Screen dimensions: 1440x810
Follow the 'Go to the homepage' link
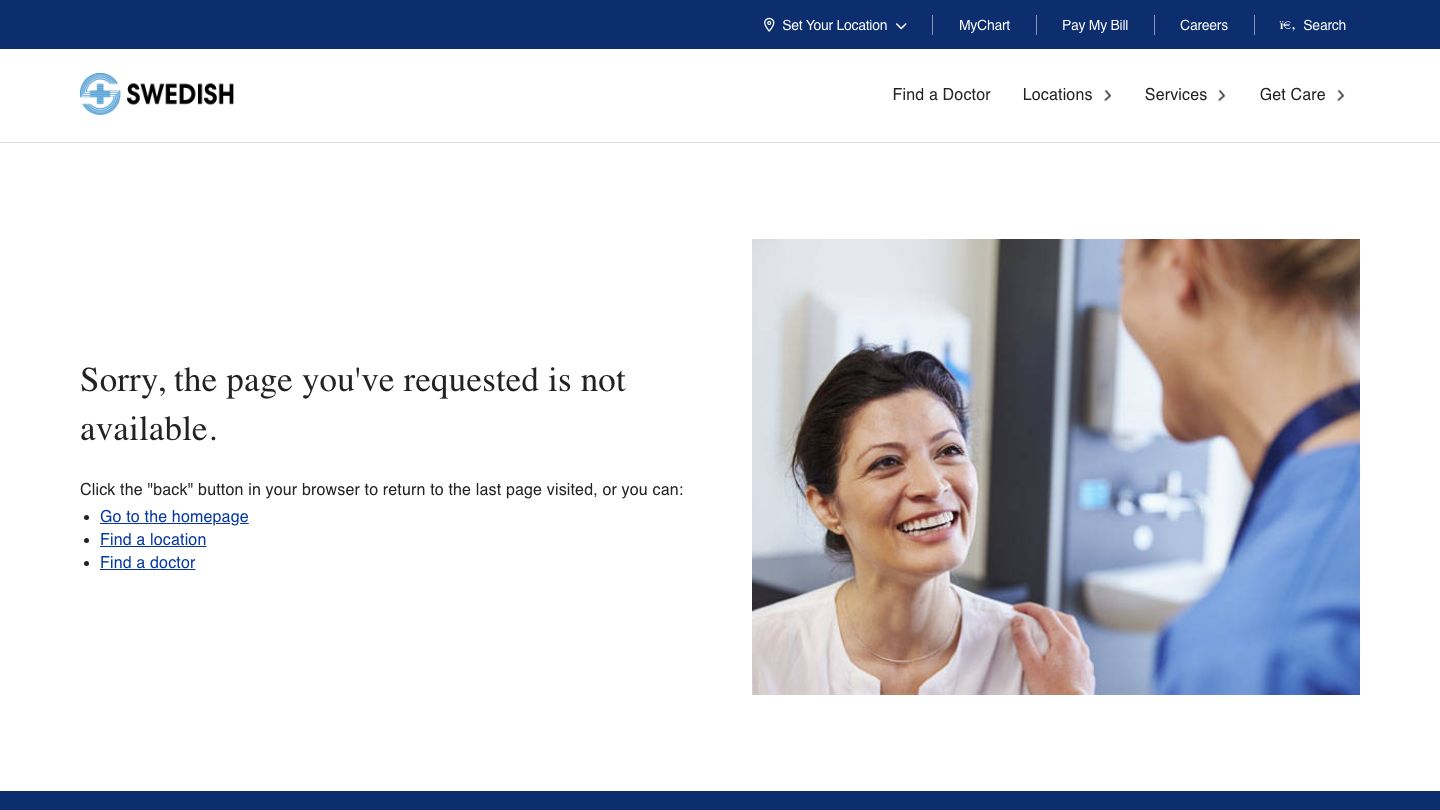174,517
